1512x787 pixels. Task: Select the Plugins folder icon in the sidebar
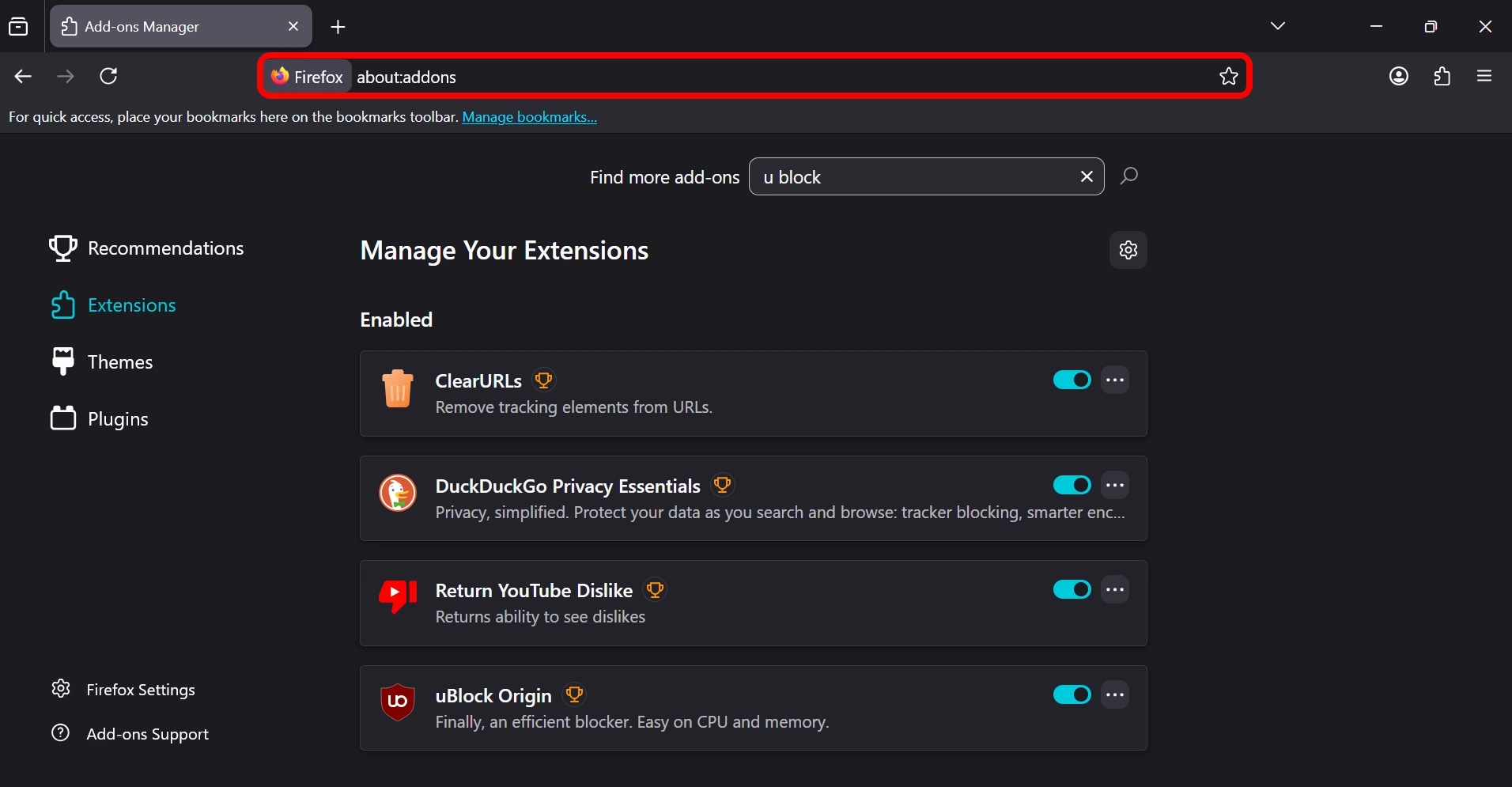point(63,418)
